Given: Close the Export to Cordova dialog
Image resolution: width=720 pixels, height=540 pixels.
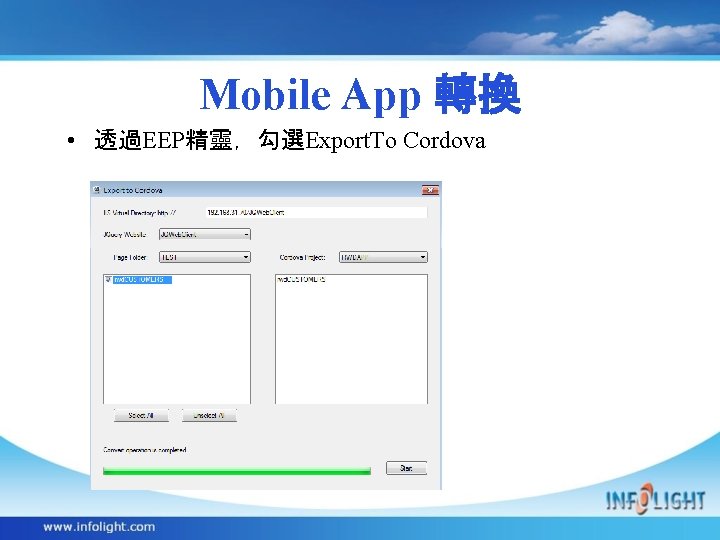Looking at the screenshot, I should (430, 190).
